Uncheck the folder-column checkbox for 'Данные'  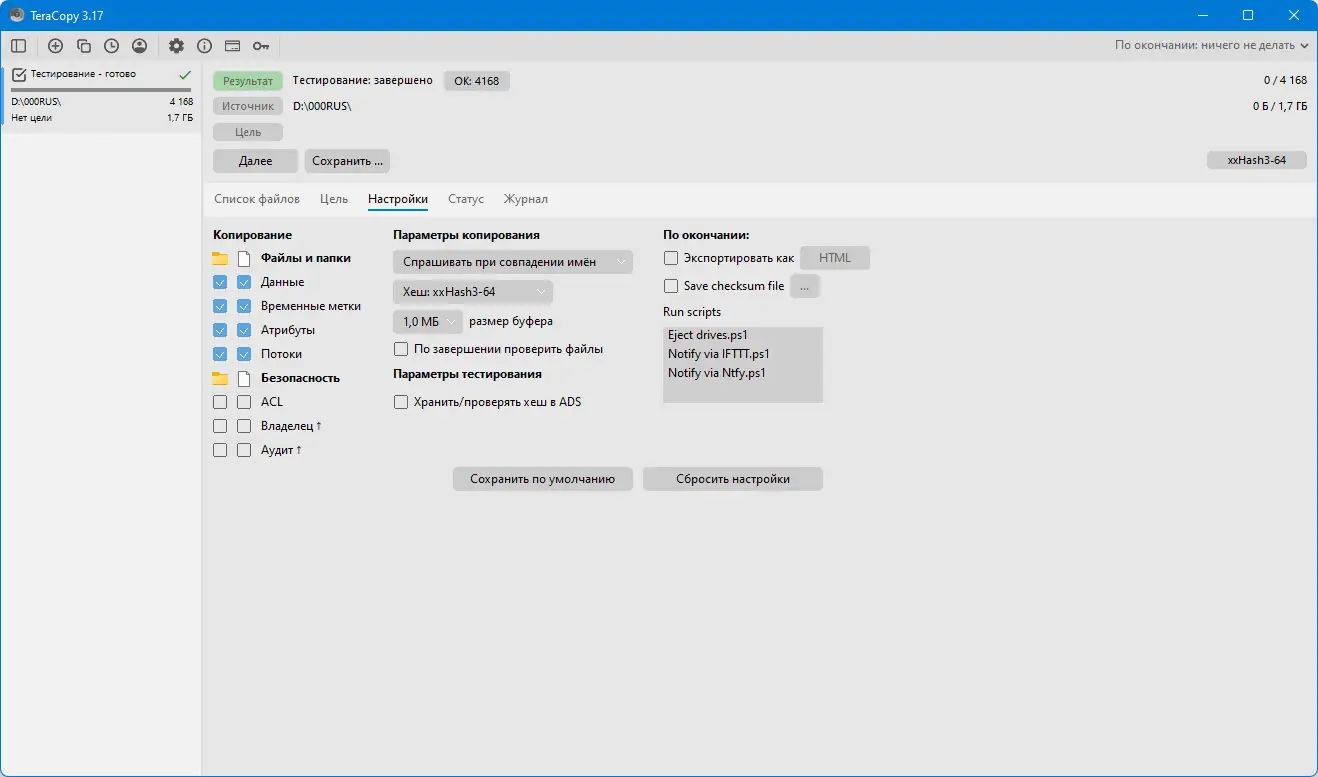click(x=220, y=282)
